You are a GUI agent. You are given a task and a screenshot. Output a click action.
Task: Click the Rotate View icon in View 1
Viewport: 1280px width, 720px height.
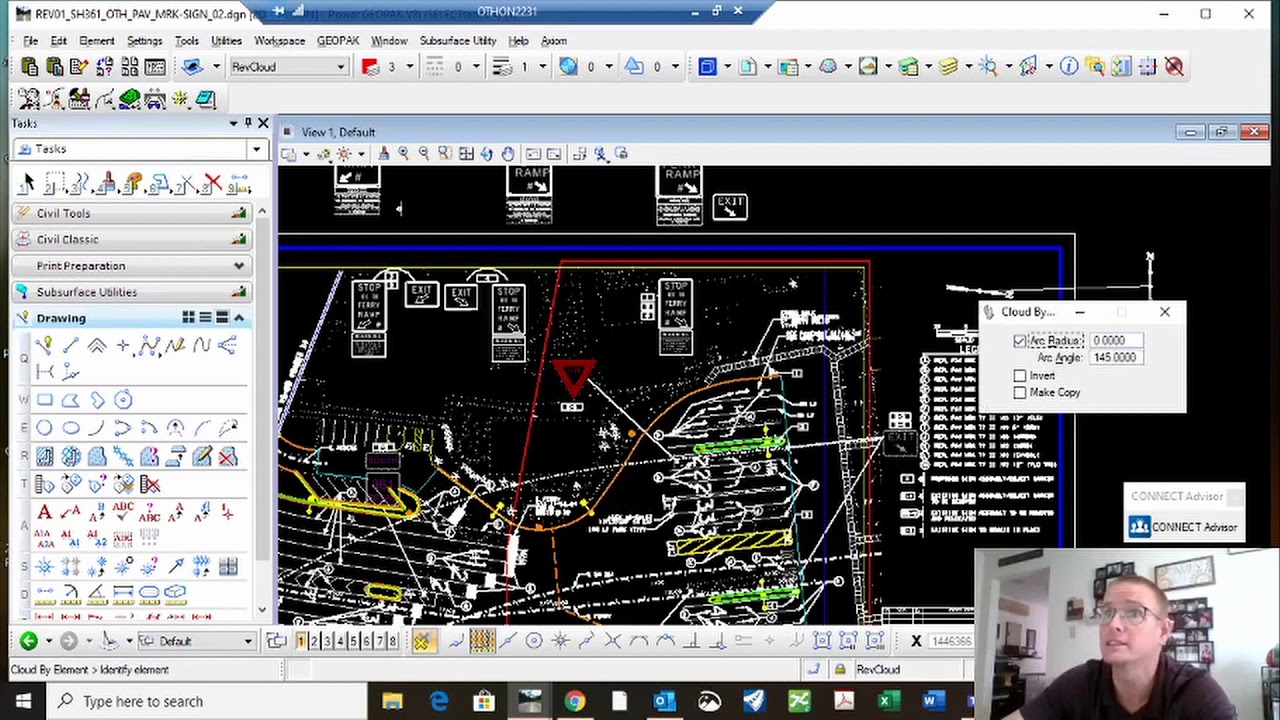(x=487, y=153)
